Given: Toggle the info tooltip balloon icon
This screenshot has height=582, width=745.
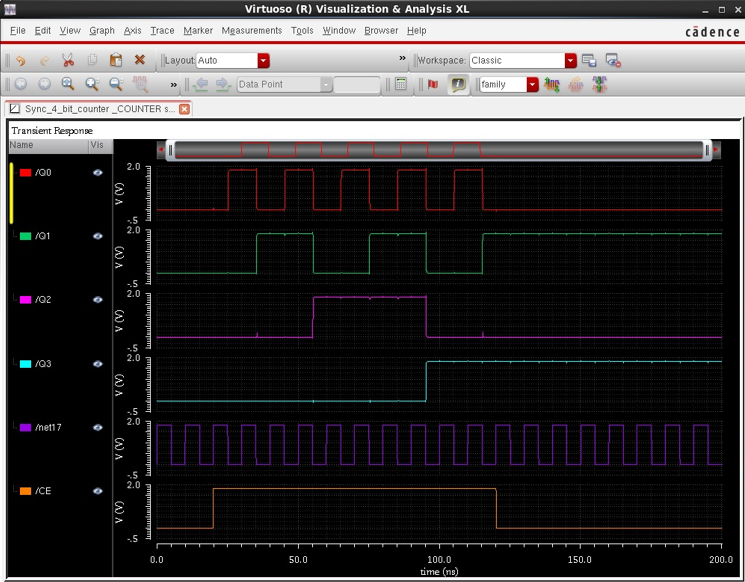Looking at the screenshot, I should [458, 84].
